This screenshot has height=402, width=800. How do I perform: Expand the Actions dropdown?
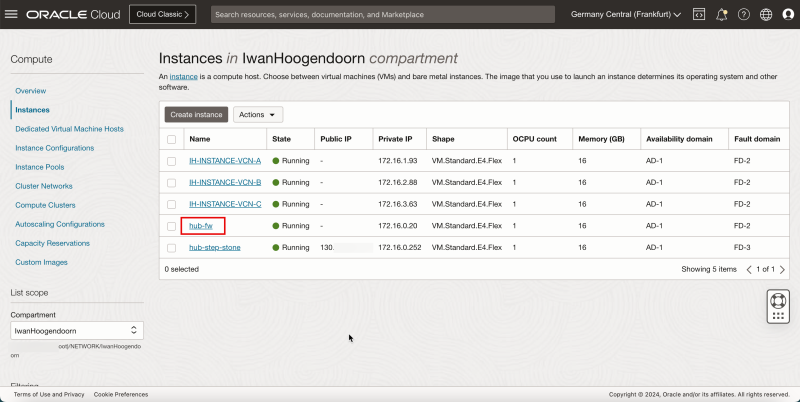pos(258,115)
